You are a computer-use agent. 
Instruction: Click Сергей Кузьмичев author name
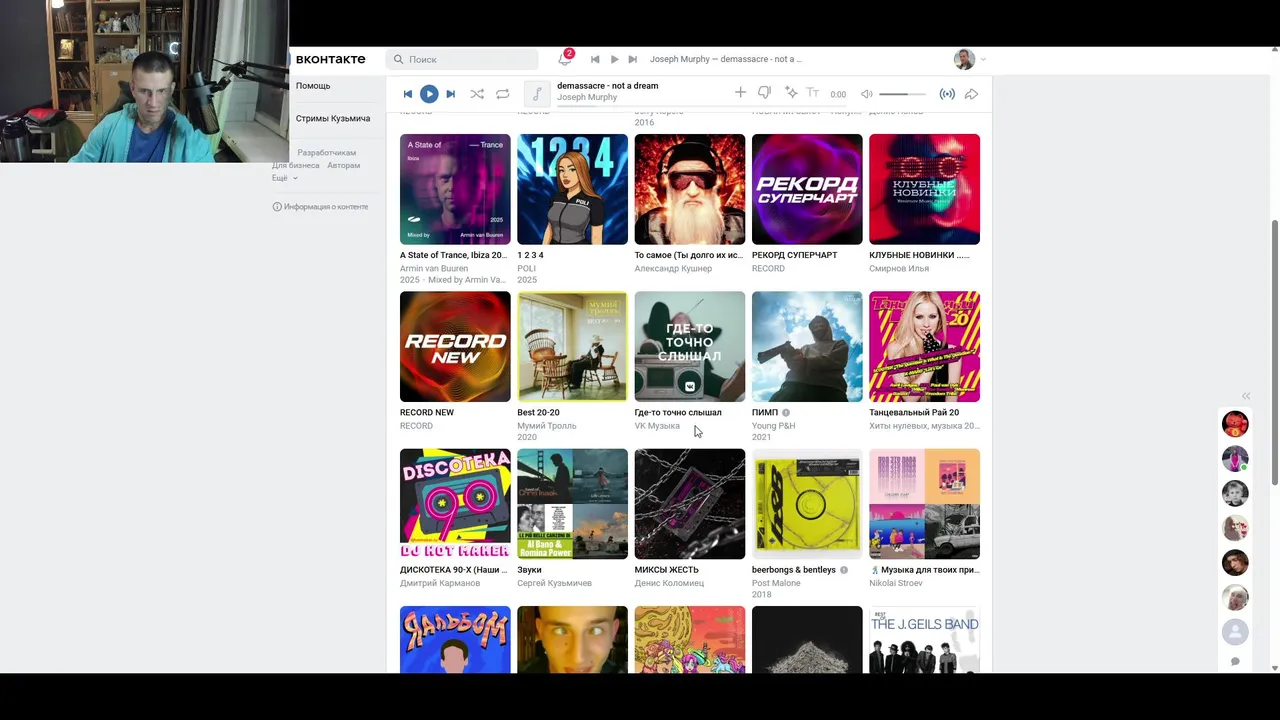coord(554,583)
